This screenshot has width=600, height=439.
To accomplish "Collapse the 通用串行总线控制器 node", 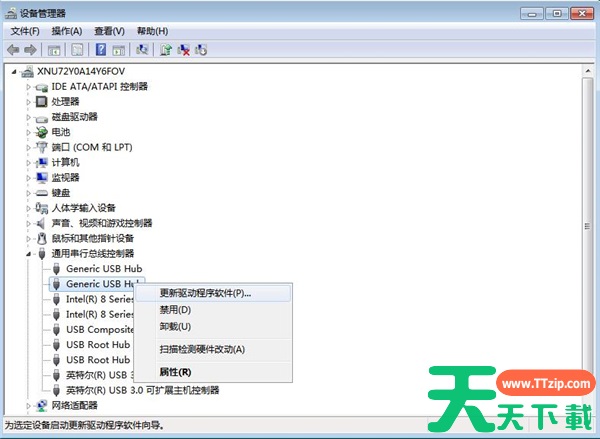I will (29, 254).
